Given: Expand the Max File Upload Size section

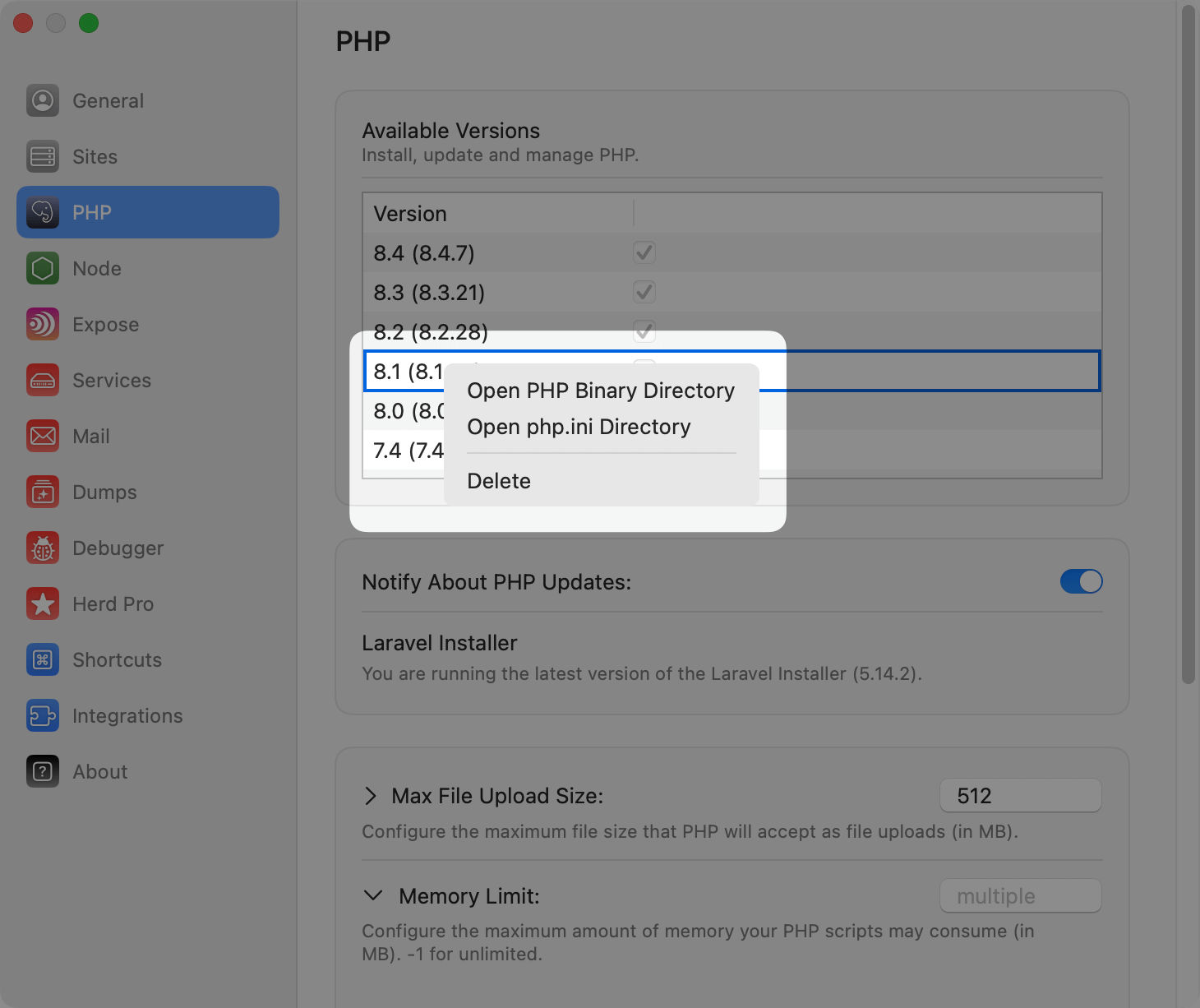Looking at the screenshot, I should [371, 795].
